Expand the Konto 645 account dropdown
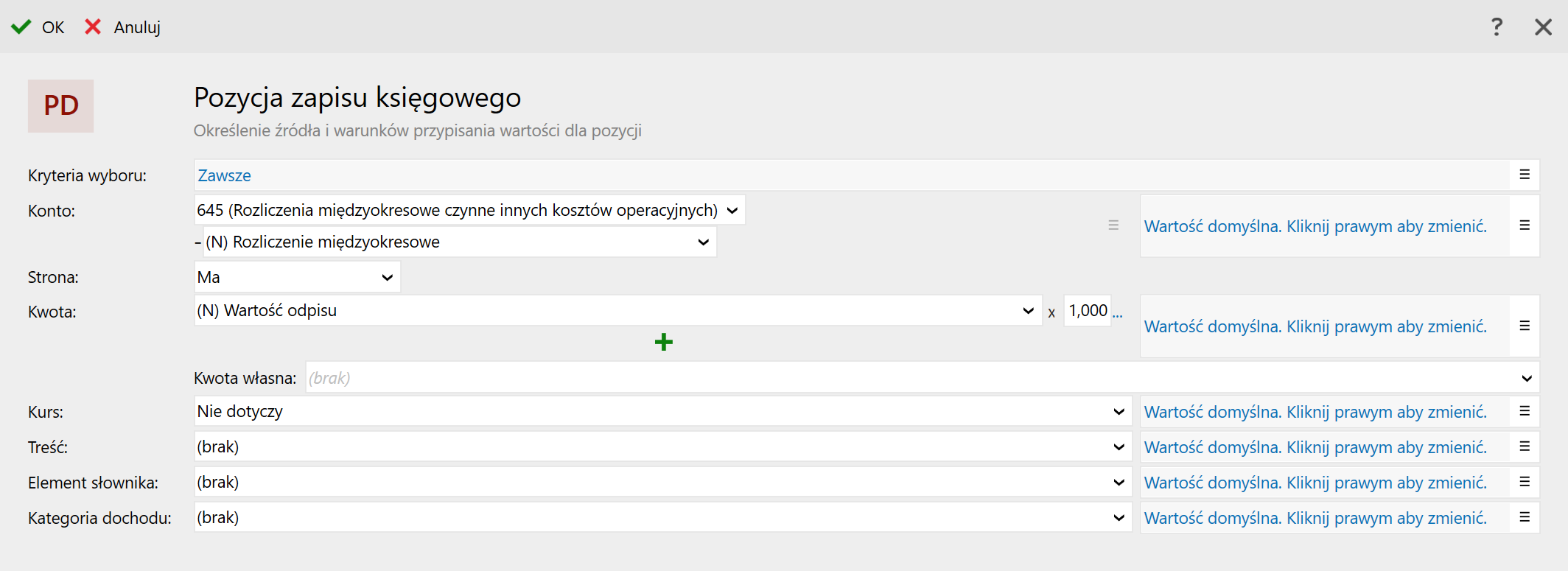 click(x=732, y=211)
